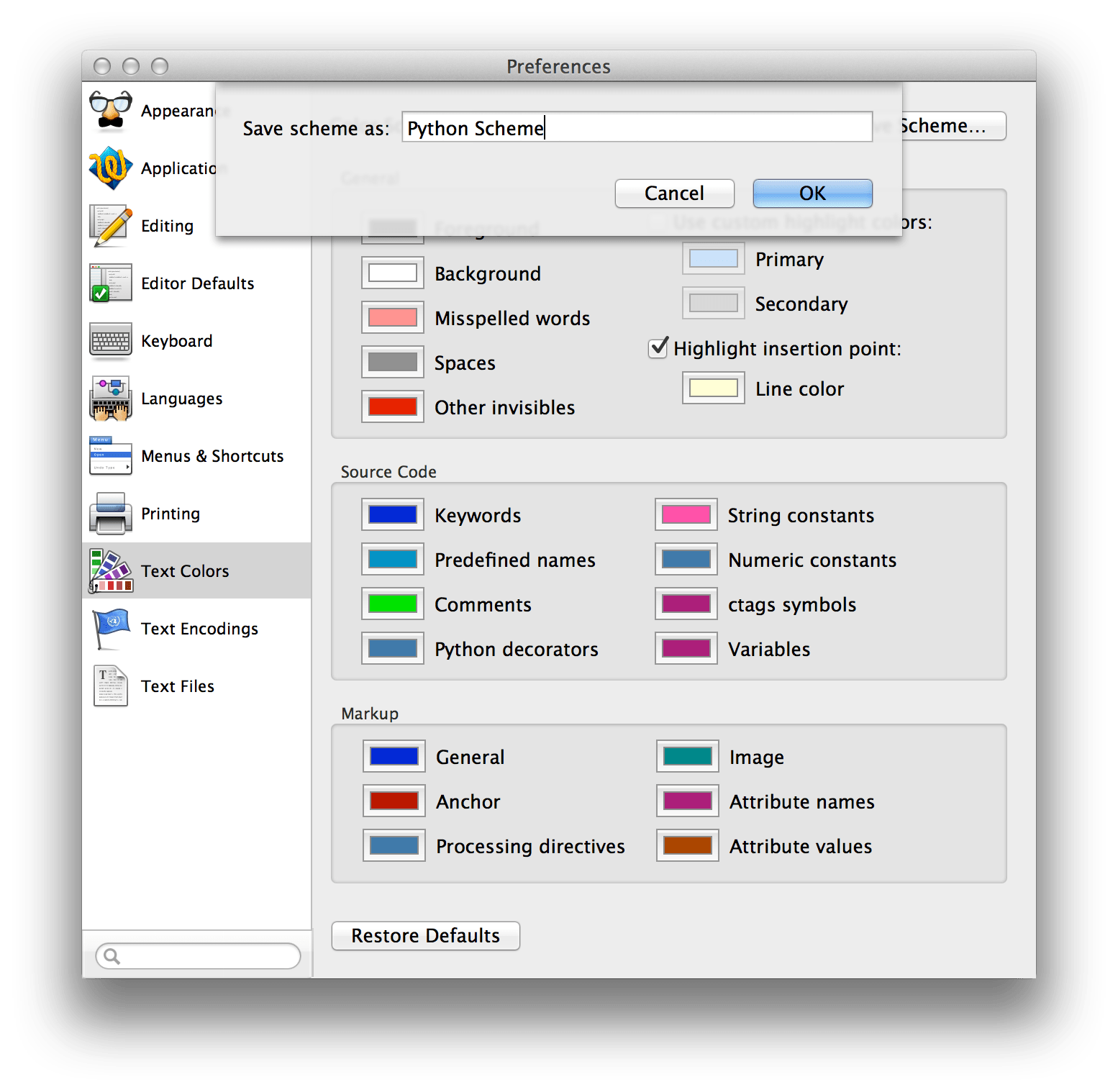The image size is (1118, 1092).
Task: Click the scheme name text field
Action: click(x=637, y=127)
